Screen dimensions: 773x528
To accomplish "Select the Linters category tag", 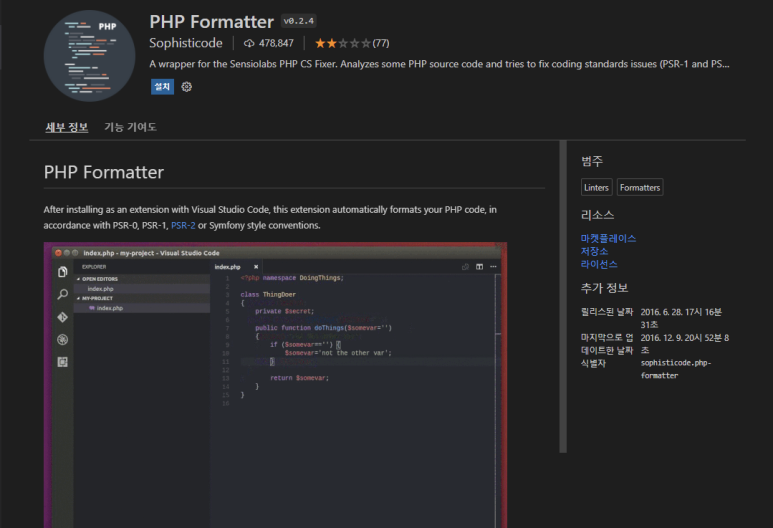I will tap(597, 187).
